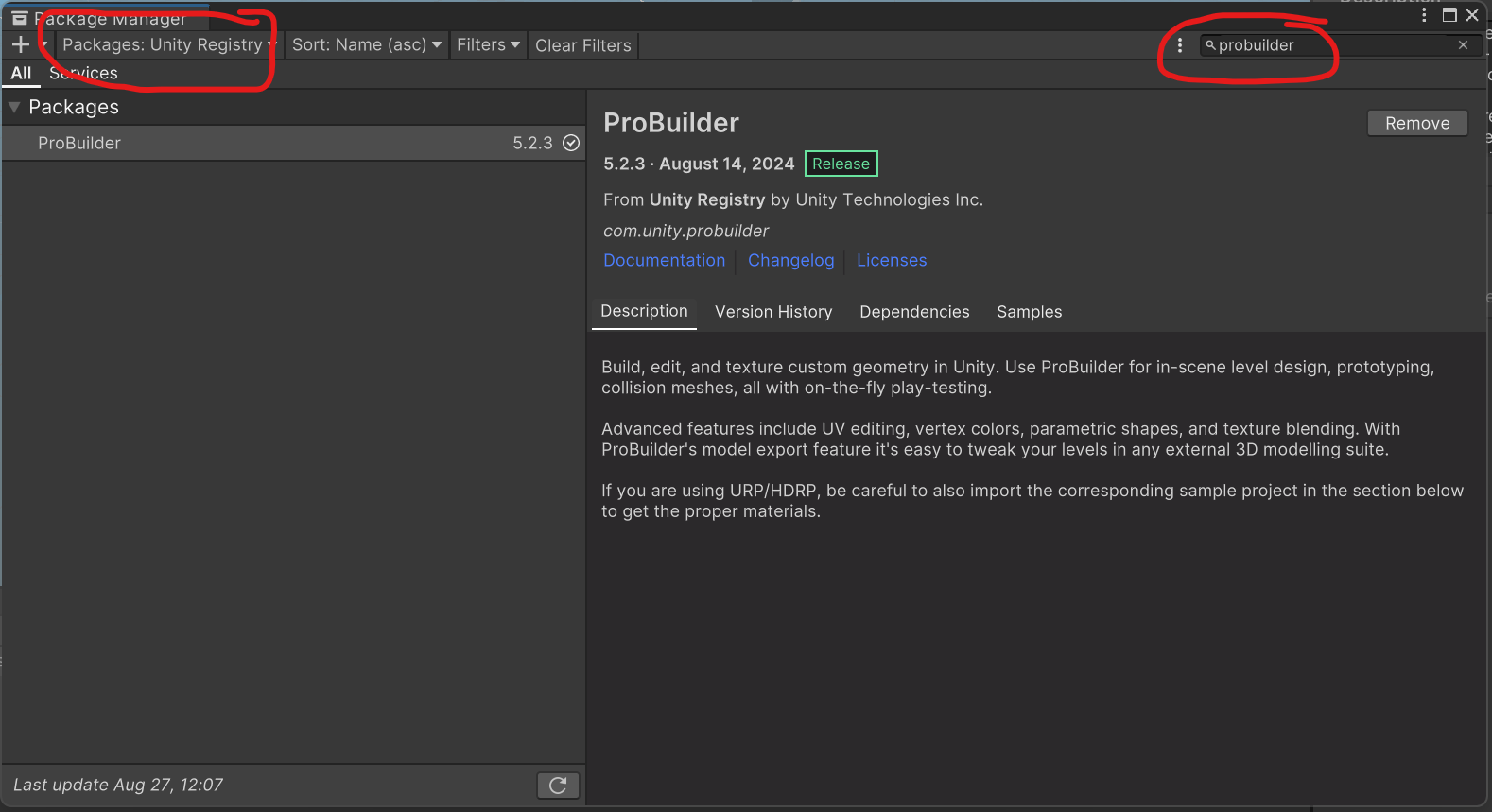Clear the search text with the X
1492x812 pixels.
(1464, 45)
